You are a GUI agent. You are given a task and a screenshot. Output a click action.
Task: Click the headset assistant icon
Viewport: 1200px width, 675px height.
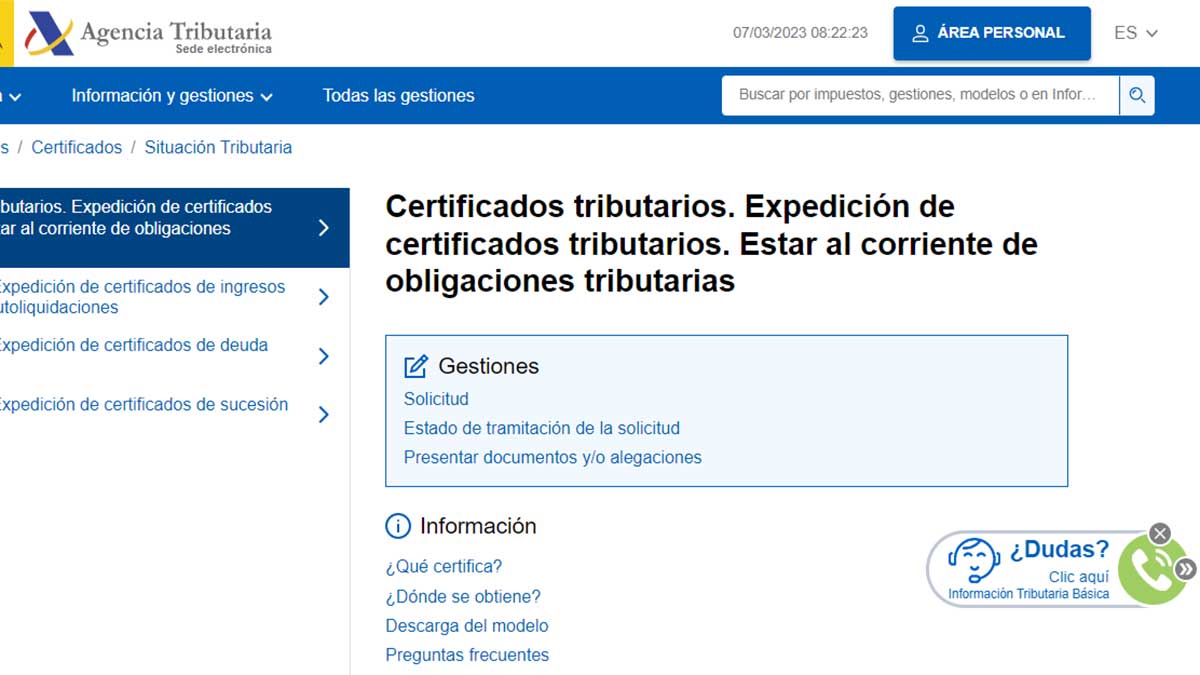click(x=974, y=560)
